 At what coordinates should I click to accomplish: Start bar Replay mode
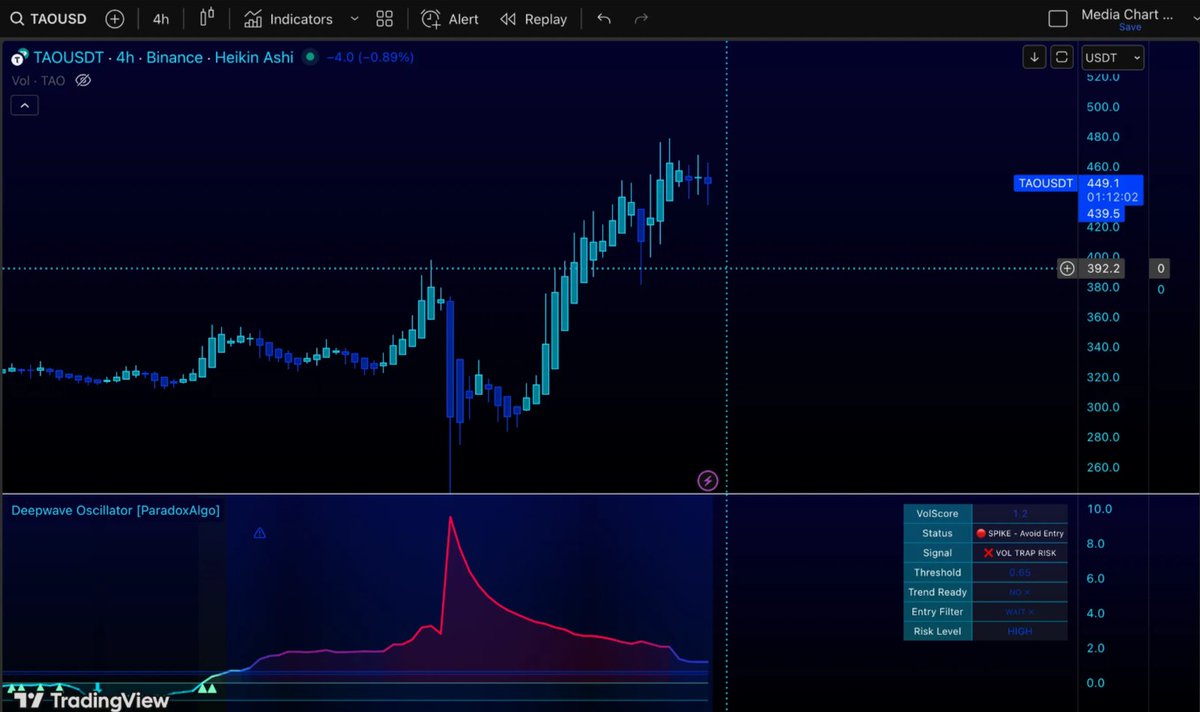[x=533, y=19]
